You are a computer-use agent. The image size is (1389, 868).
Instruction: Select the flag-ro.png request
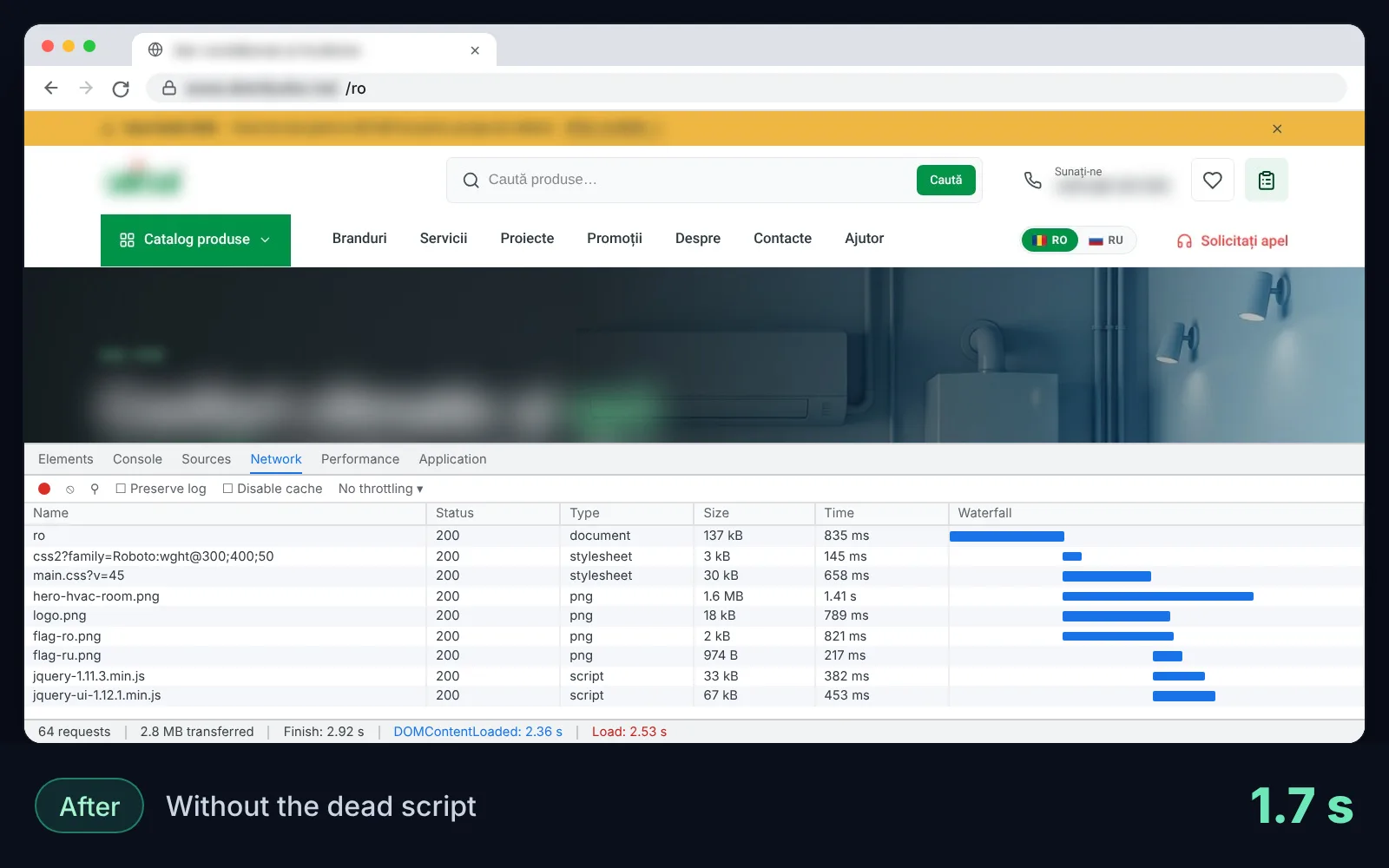[x=694, y=636]
